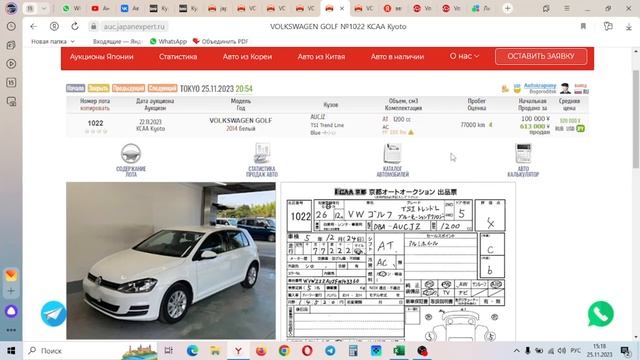Open the Содержание лота steering wheel icon

[x=131, y=154]
